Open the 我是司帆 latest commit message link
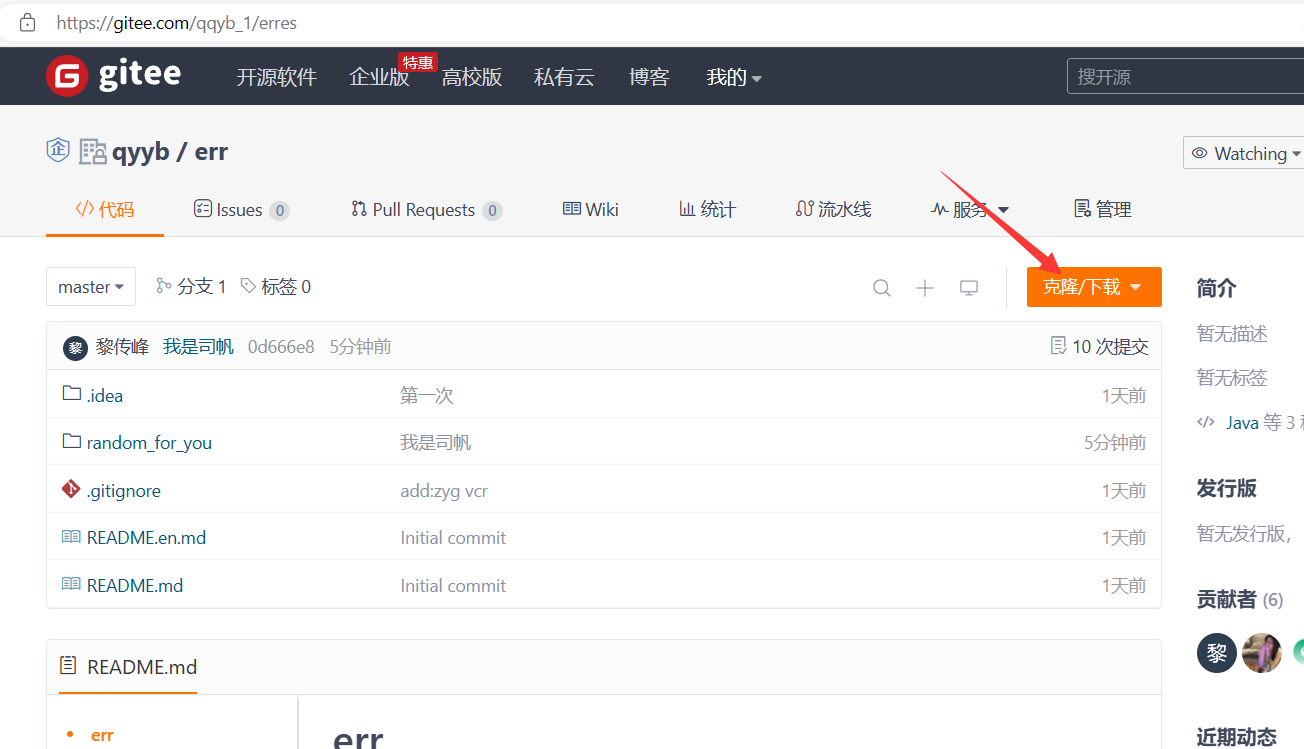Image resolution: width=1304 pixels, height=749 pixels. [198, 347]
